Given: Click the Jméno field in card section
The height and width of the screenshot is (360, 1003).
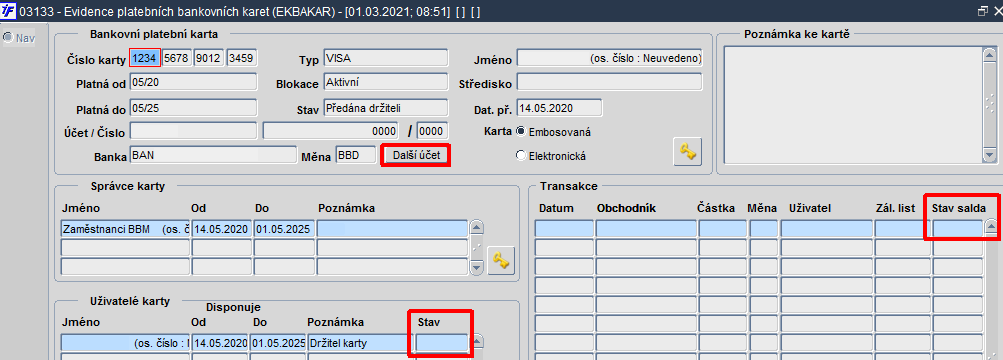Looking at the screenshot, I should (610, 58).
